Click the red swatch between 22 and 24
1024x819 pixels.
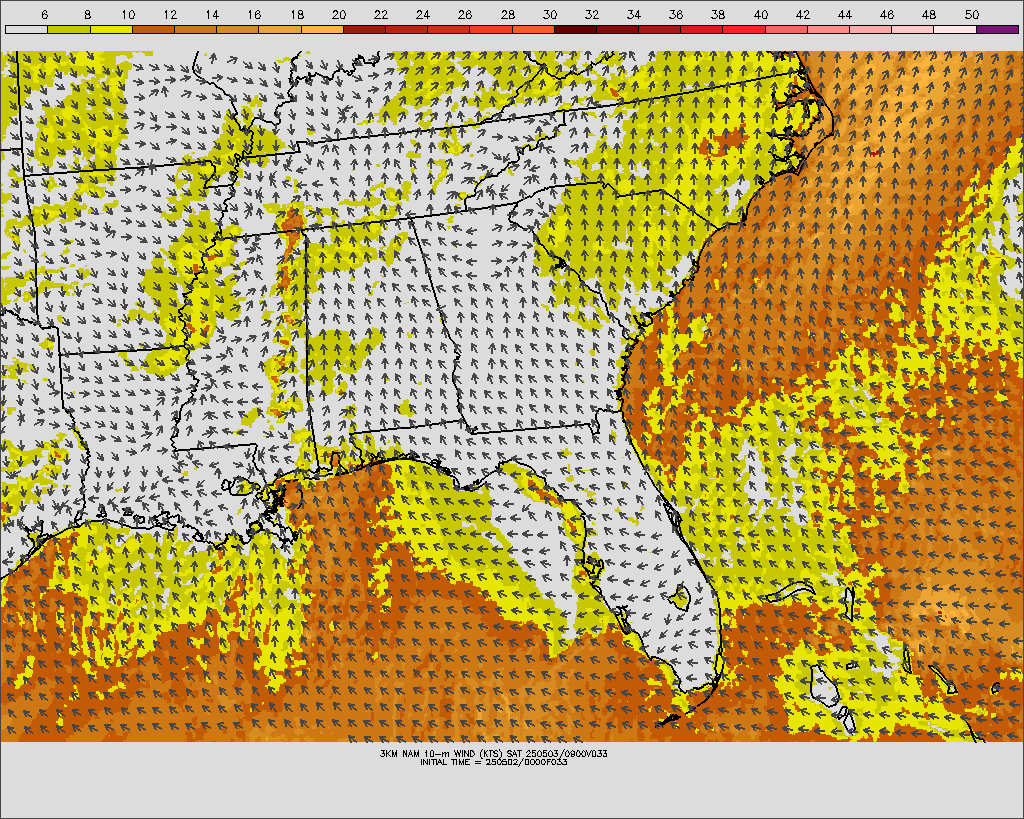406,29
